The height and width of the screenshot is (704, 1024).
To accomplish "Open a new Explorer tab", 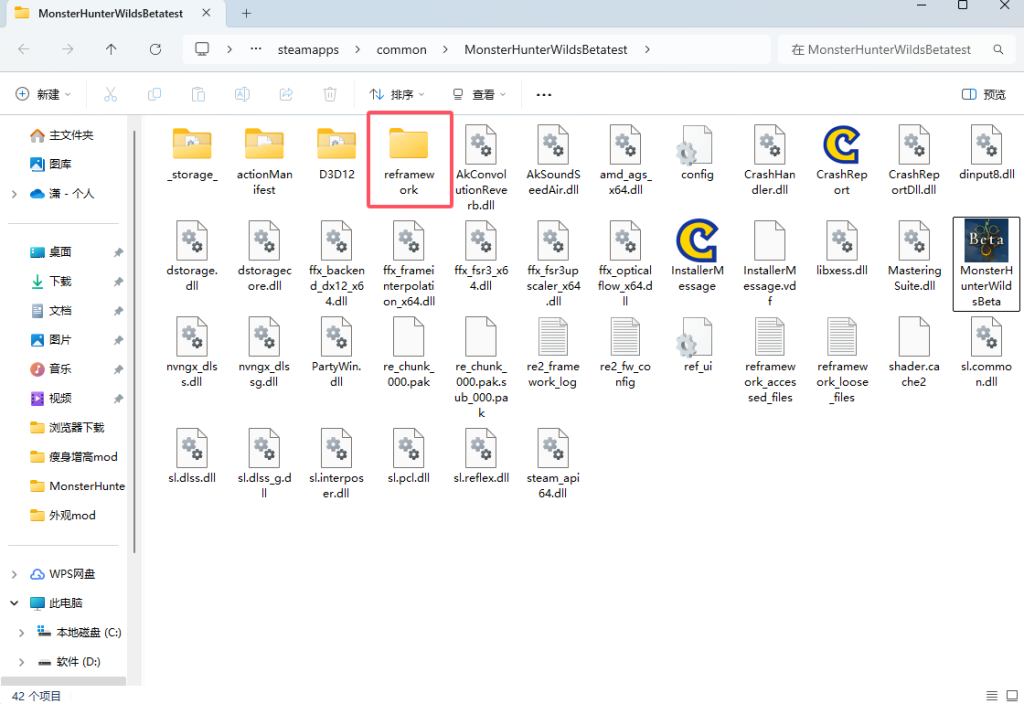I will [x=246, y=13].
